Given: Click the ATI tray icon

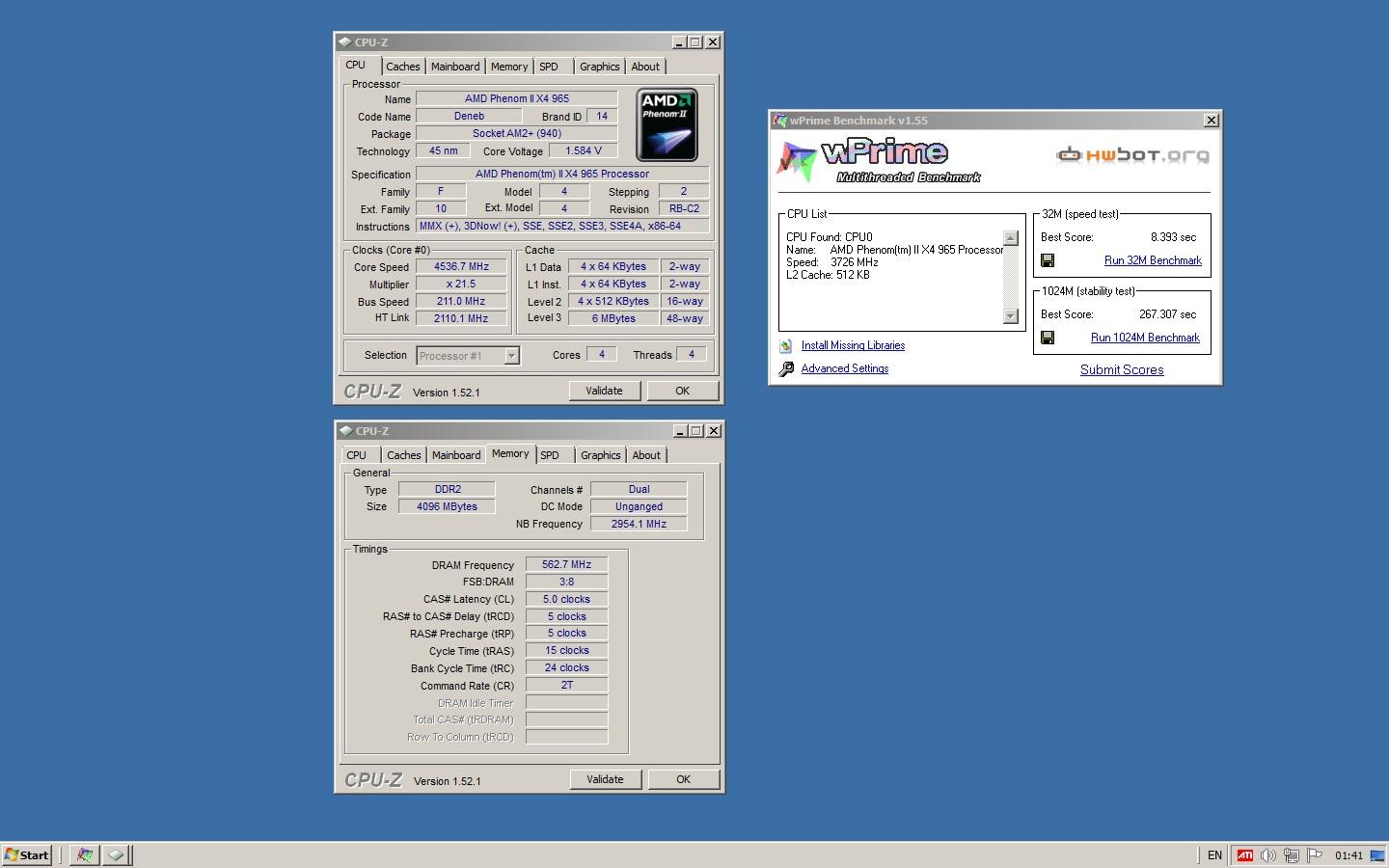Looking at the screenshot, I should point(1245,855).
